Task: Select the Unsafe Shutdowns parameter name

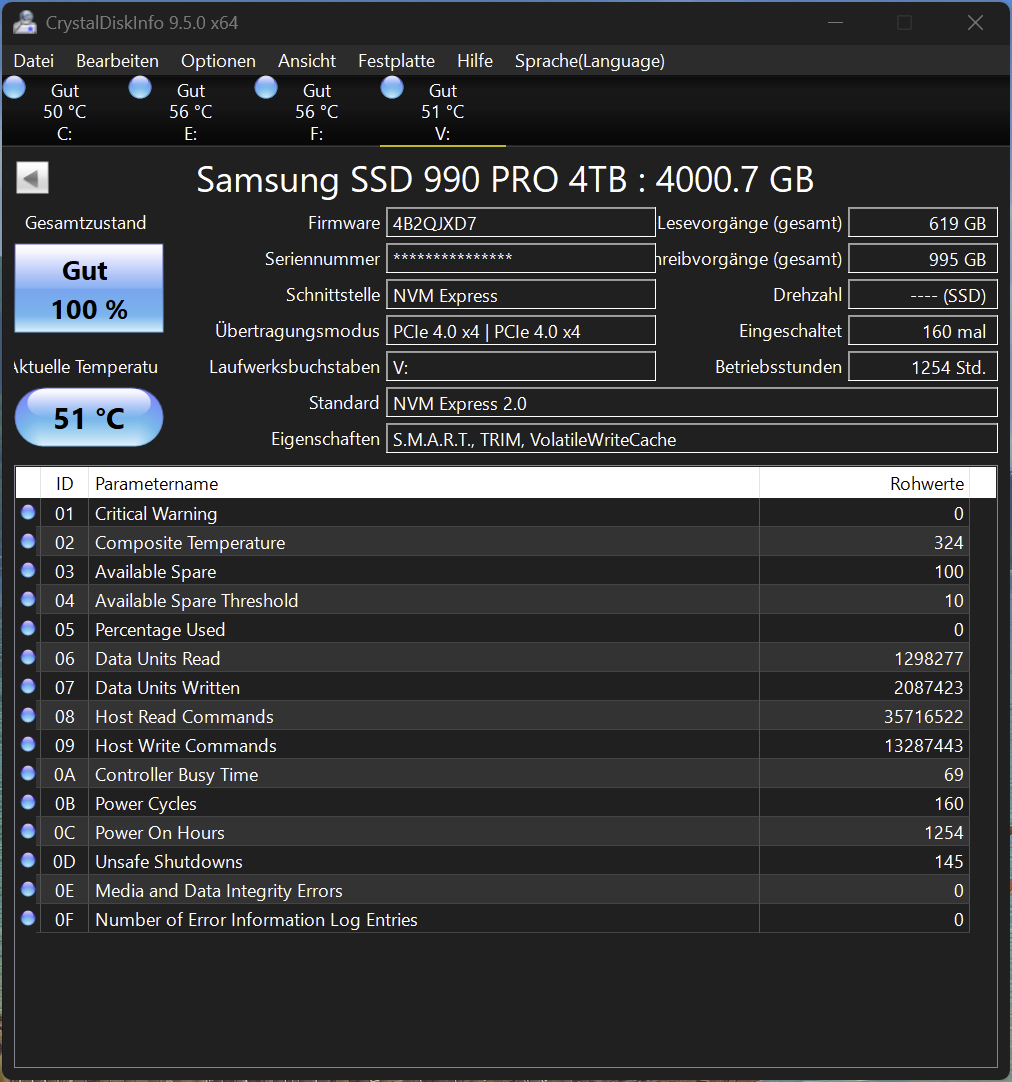Action: click(169, 861)
